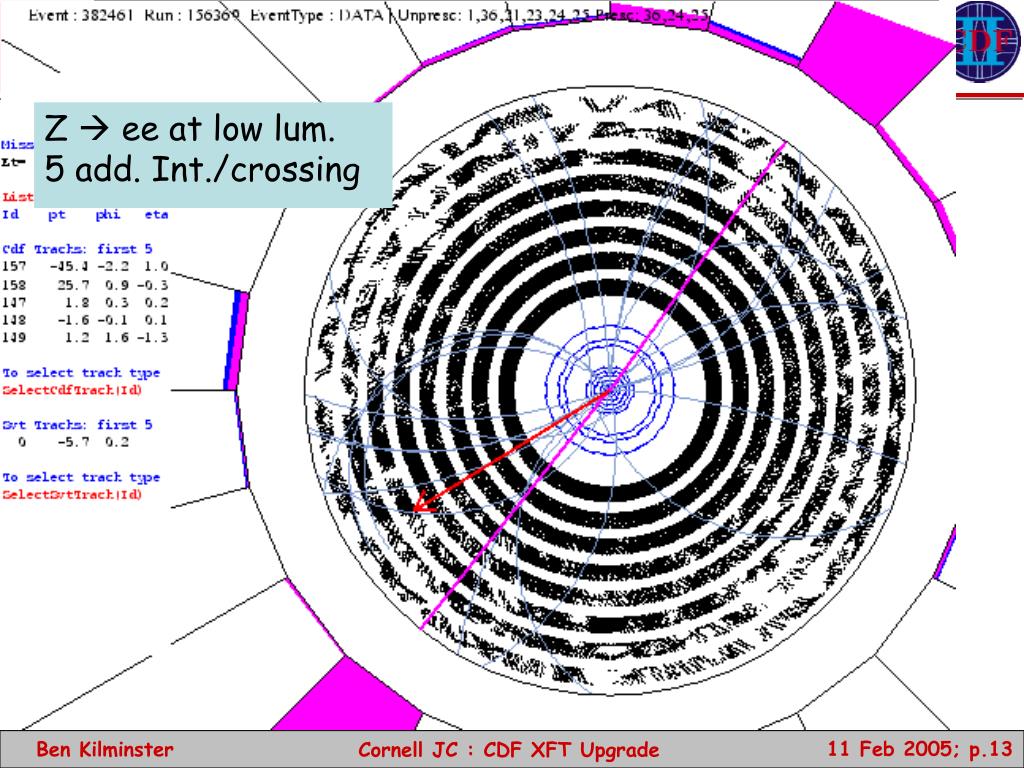Select CDF track row 149

coord(85,338)
